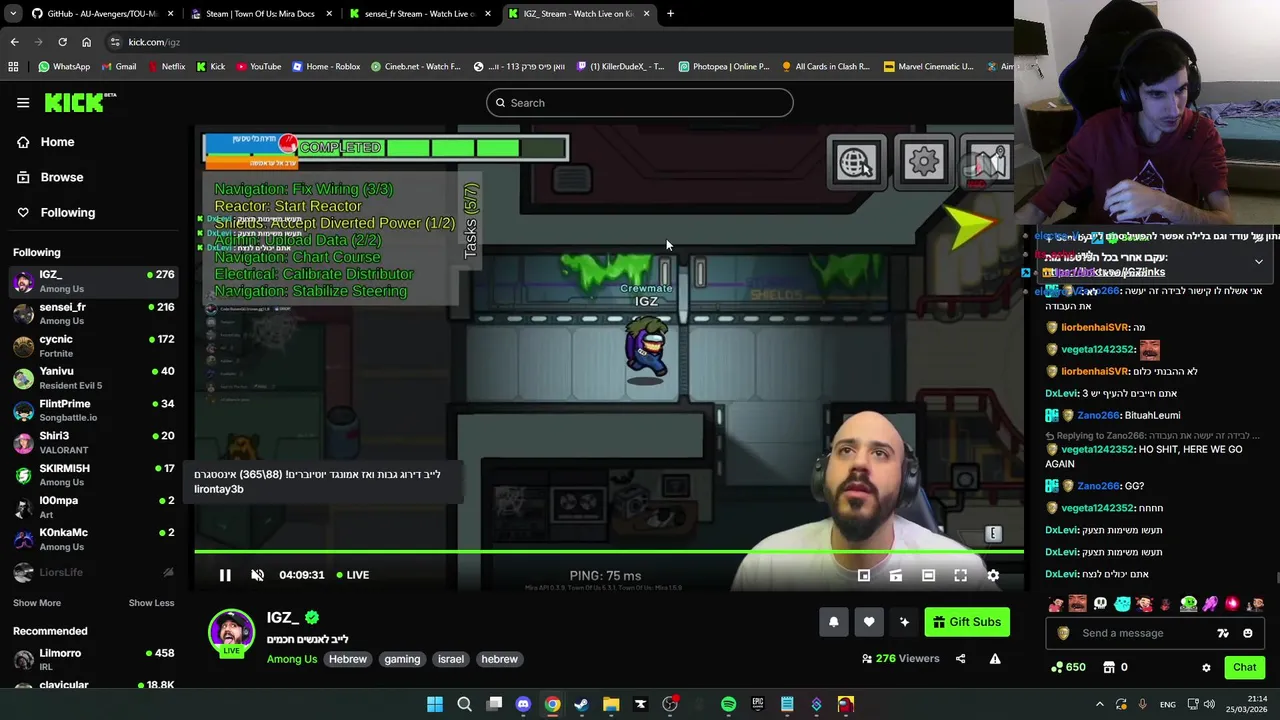The image size is (1280, 720).
Task: Switch to GitHub AU-Avengers tab
Action: point(100,14)
